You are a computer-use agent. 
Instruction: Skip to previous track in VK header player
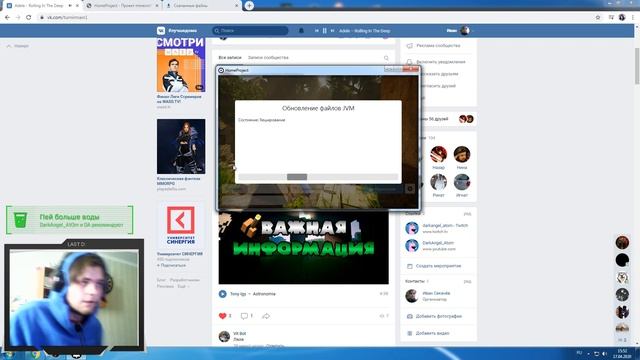(316, 31)
